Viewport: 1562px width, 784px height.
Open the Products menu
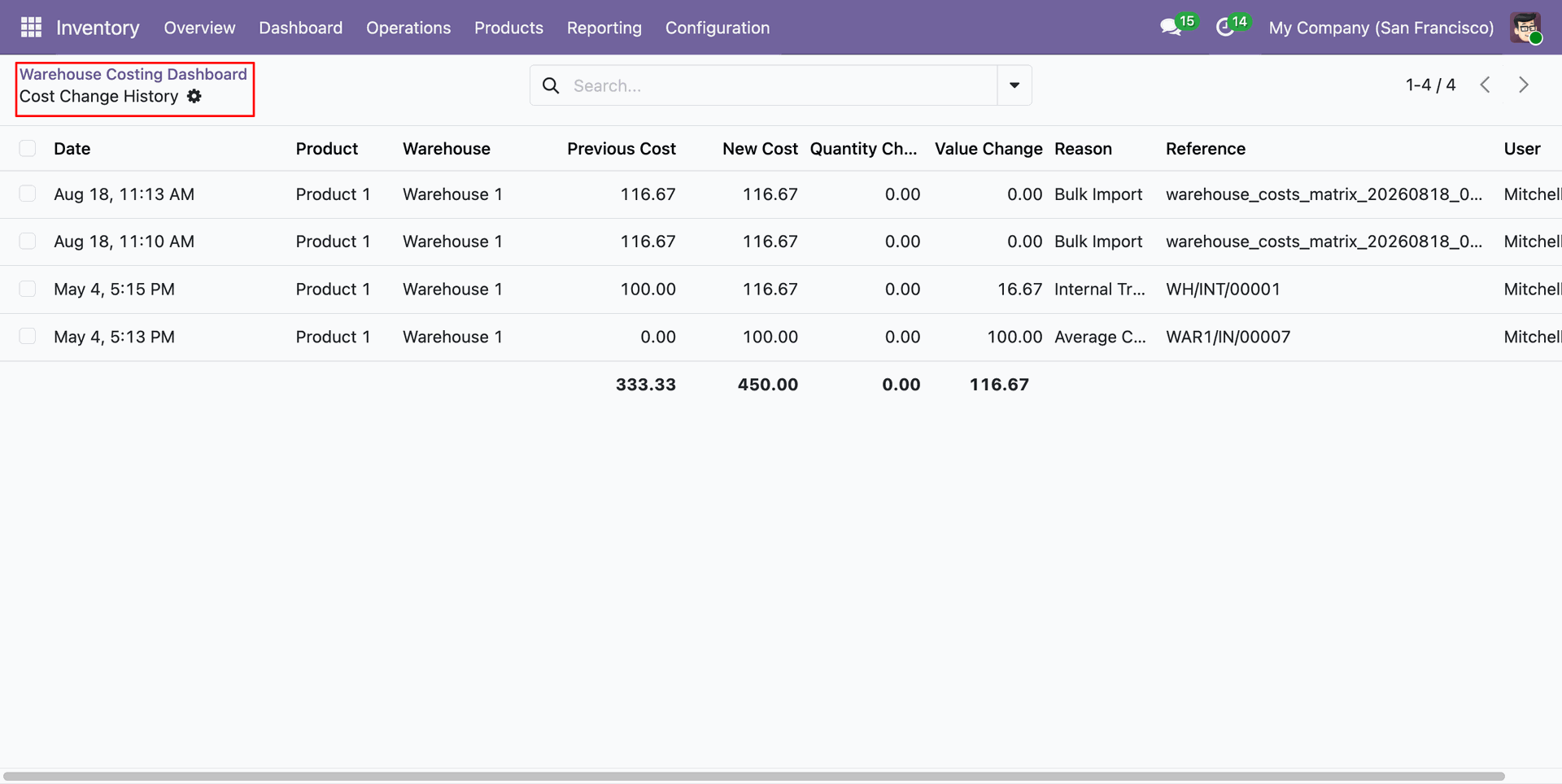(508, 28)
